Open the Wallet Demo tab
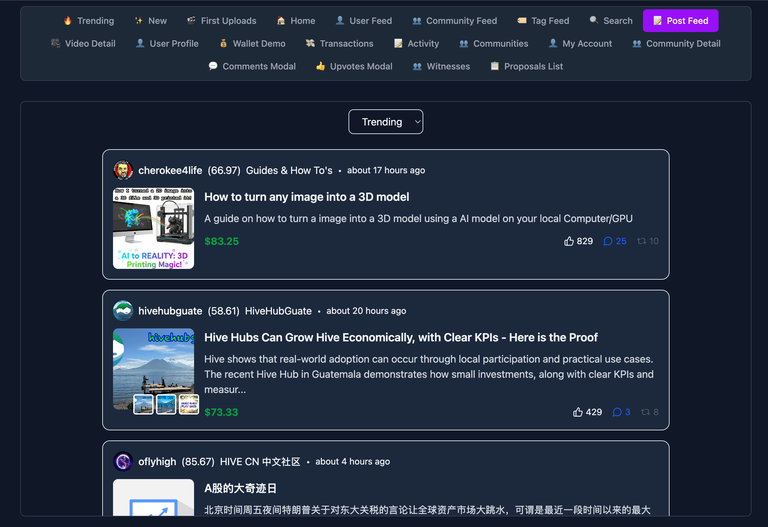The image size is (768, 527). tap(252, 44)
